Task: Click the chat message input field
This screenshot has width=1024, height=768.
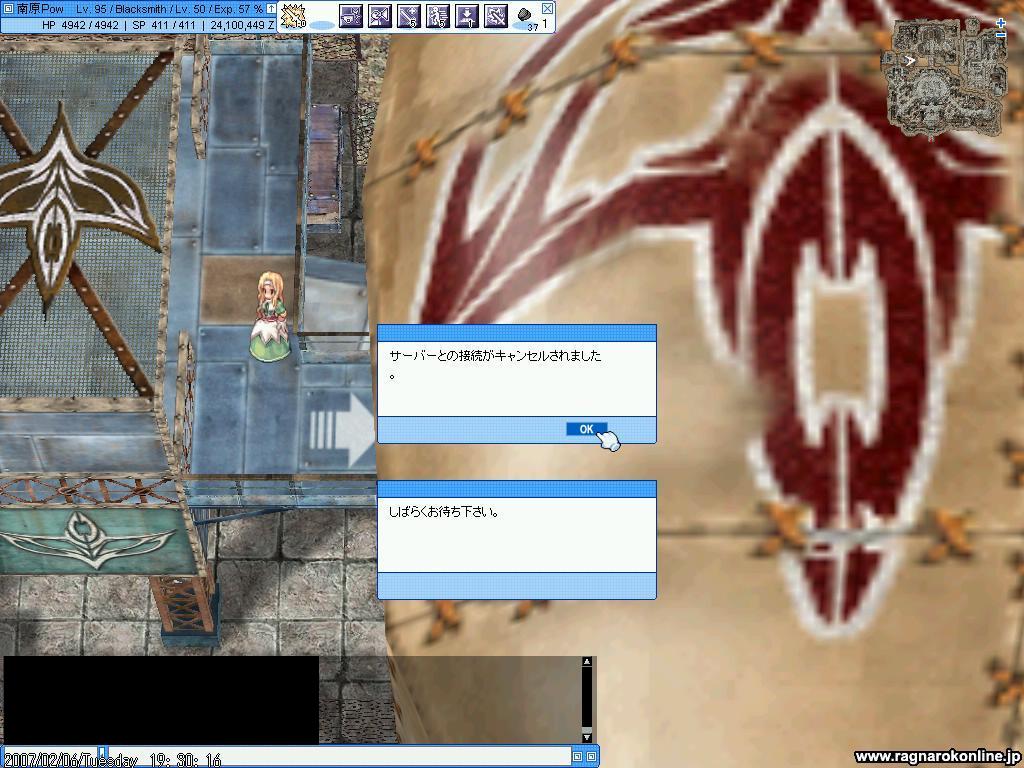Action: point(340,756)
